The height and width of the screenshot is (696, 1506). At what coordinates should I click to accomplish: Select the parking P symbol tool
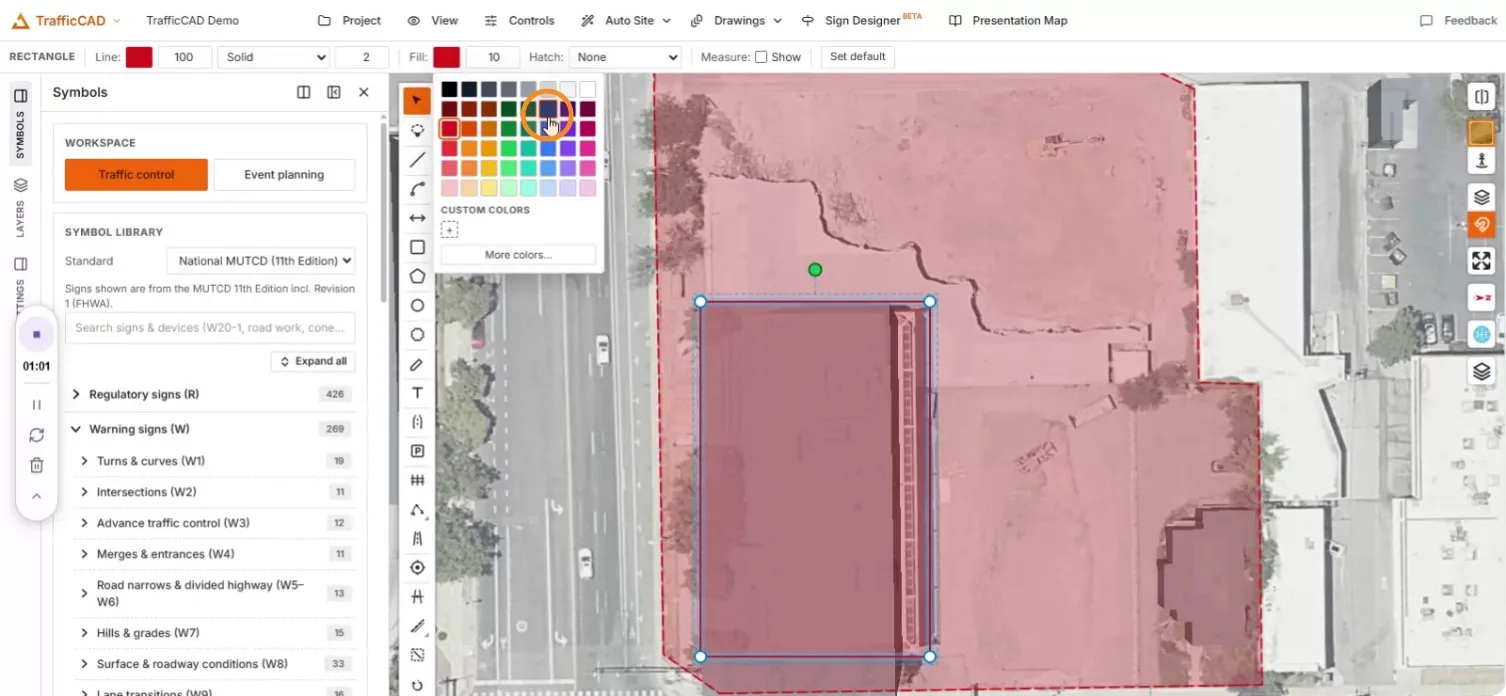417,451
